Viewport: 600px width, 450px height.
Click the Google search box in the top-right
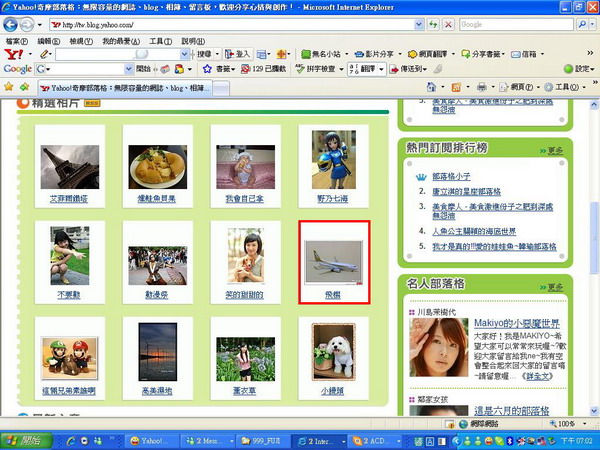click(x=516, y=24)
